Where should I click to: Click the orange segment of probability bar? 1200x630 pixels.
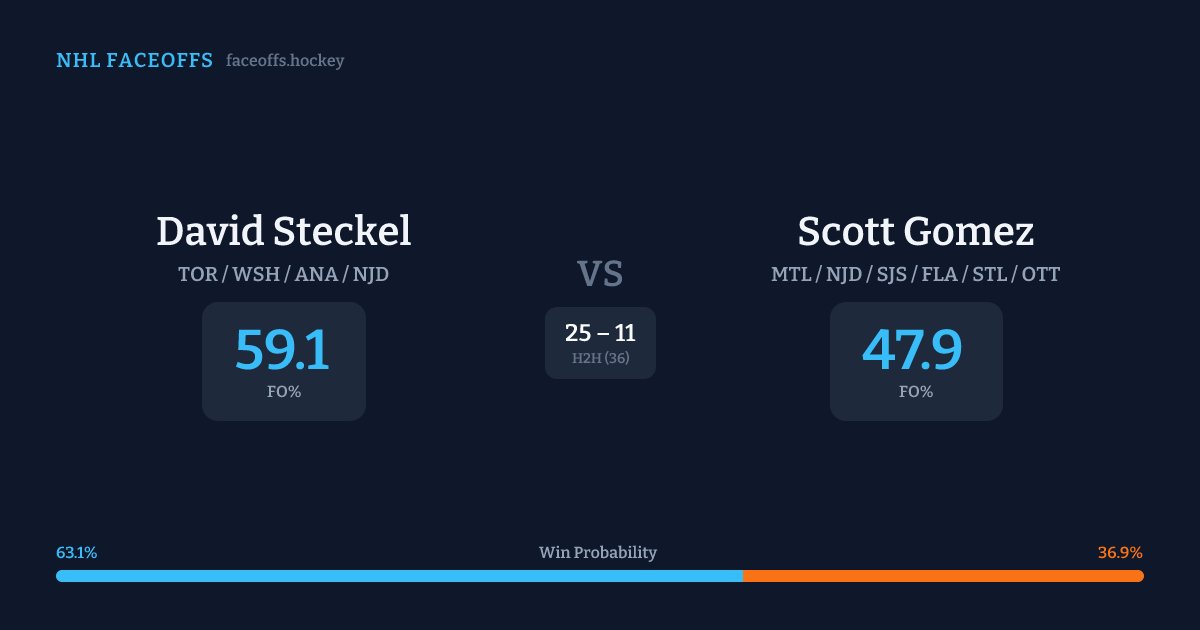click(942, 576)
